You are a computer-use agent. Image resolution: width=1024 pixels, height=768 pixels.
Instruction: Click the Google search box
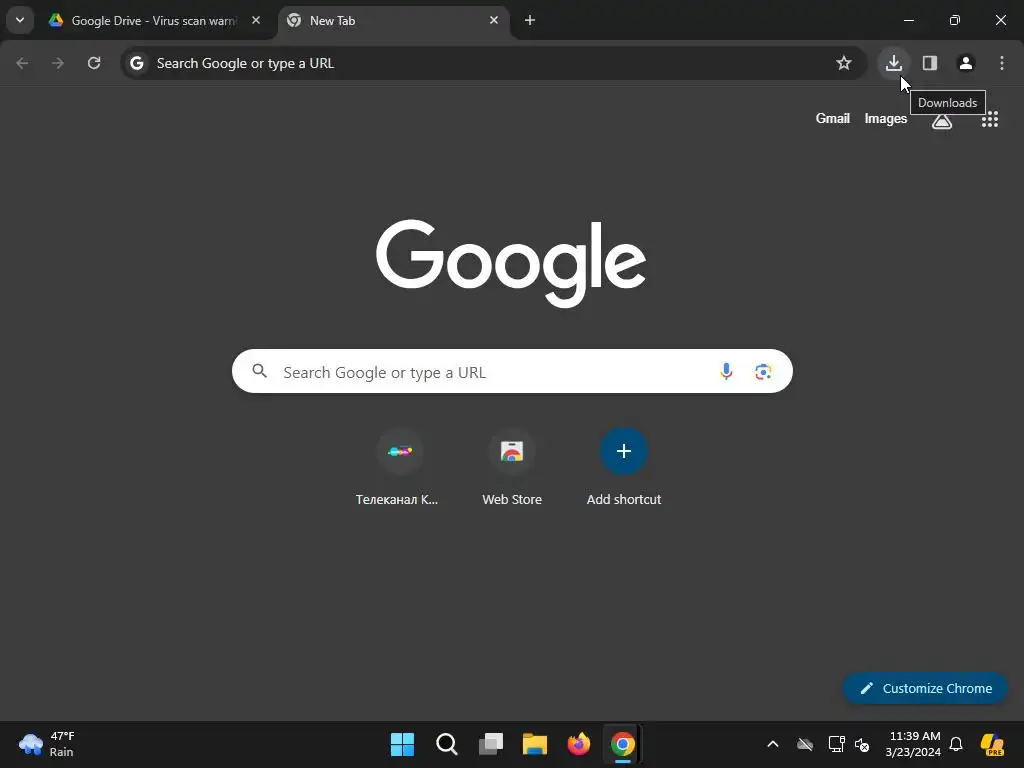pos(512,372)
